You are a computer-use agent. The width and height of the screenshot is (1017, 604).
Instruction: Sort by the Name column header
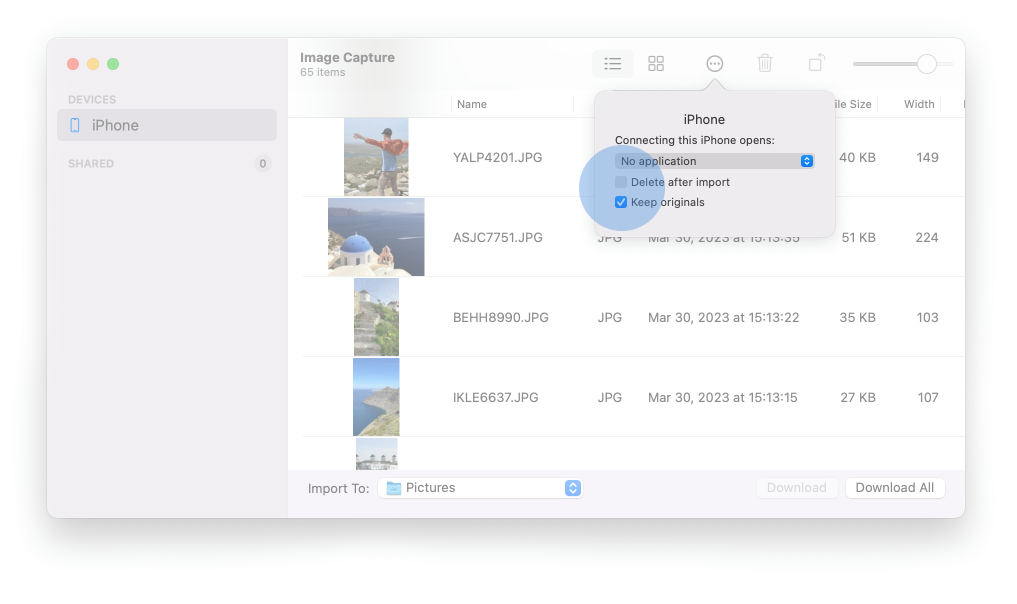pos(472,104)
